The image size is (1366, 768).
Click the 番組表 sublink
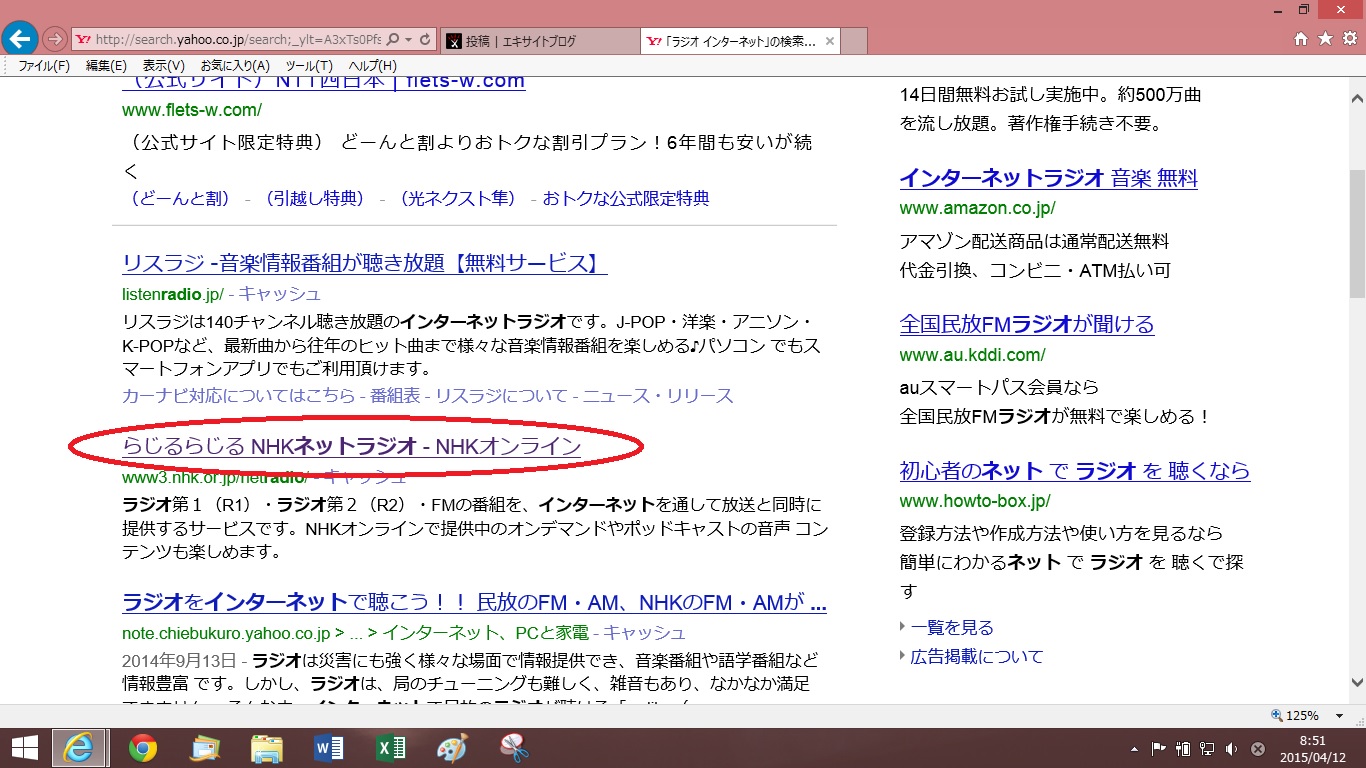[395, 395]
